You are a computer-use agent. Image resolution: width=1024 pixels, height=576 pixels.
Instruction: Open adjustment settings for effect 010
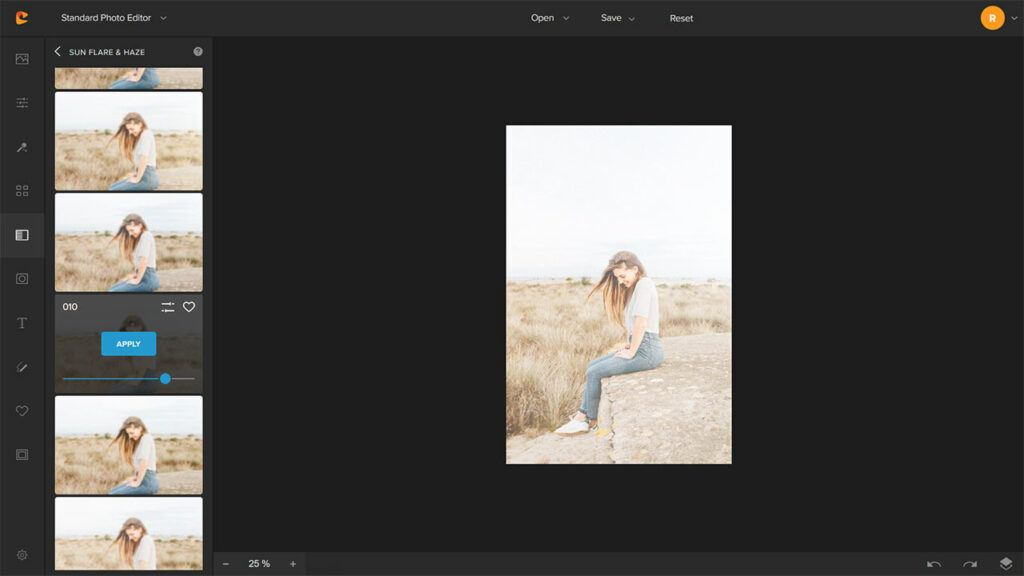pyautogui.click(x=168, y=307)
